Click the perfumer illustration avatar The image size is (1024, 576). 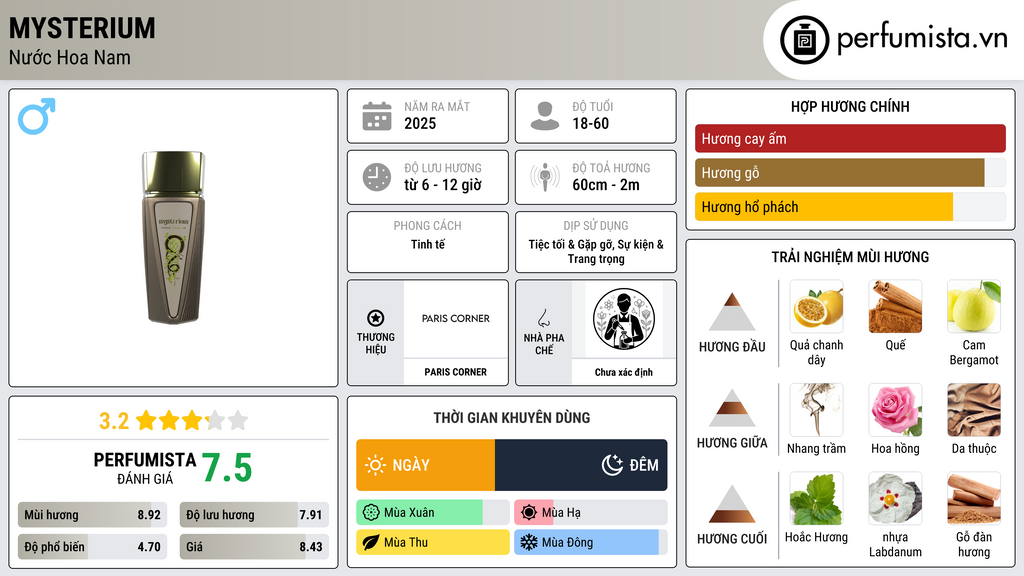pos(624,319)
